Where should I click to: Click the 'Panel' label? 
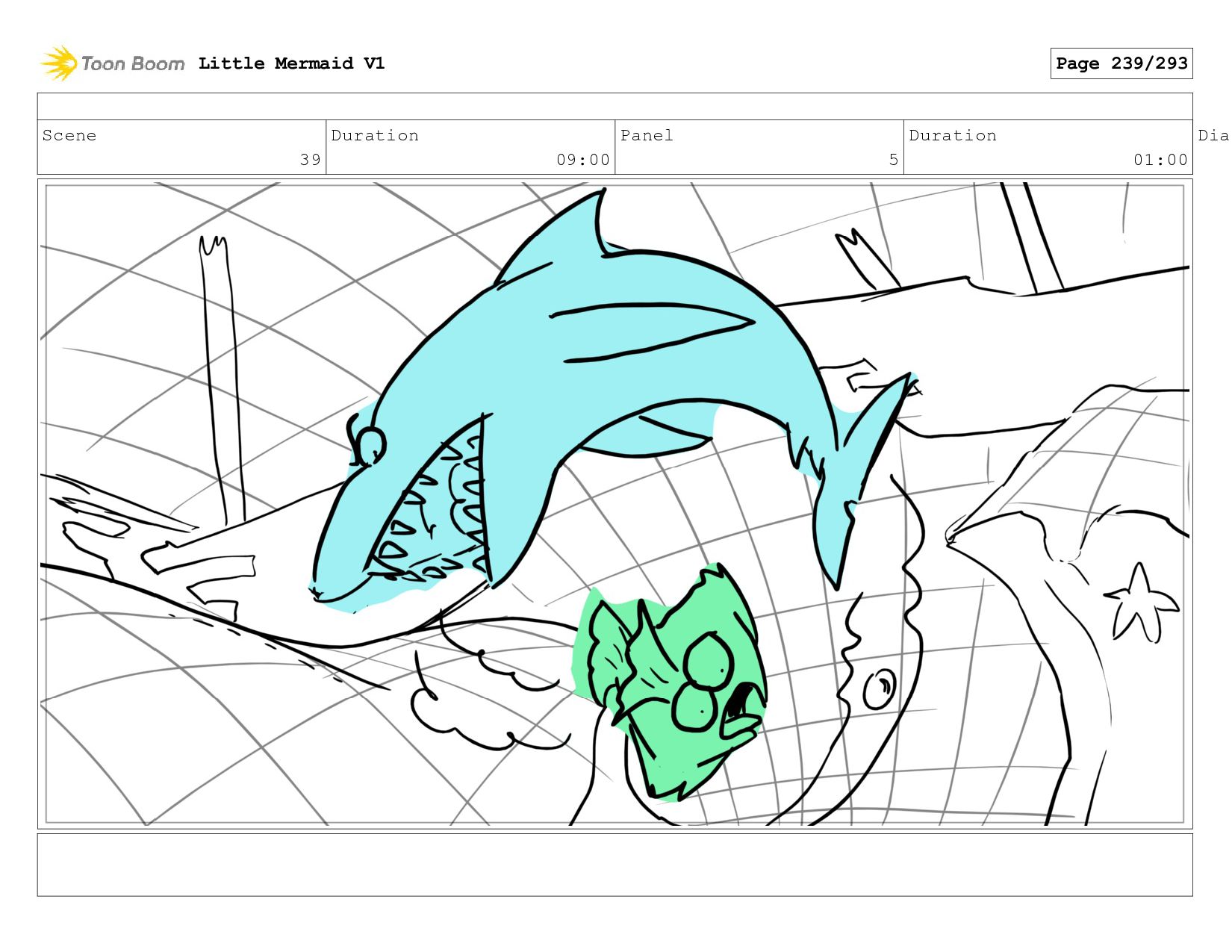click(647, 135)
